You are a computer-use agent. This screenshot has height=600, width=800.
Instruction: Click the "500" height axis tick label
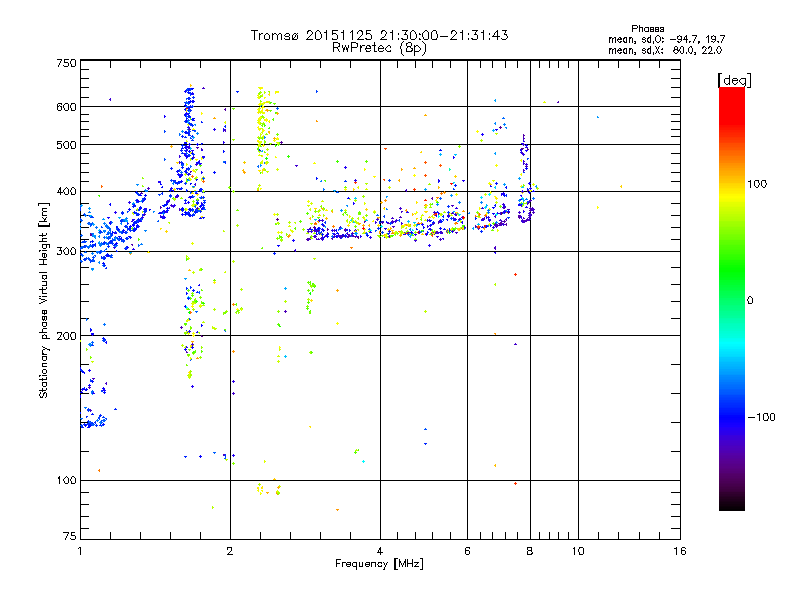point(66,145)
